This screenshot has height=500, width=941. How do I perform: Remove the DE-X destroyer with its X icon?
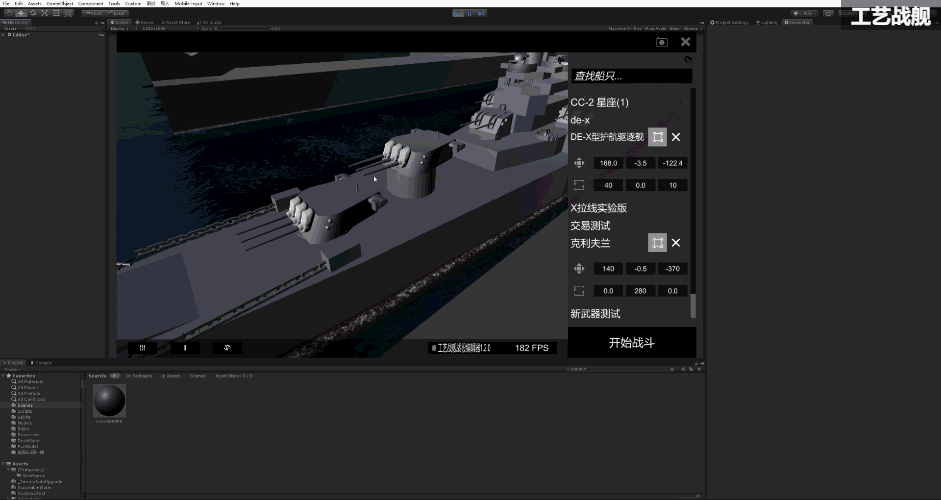(676, 137)
